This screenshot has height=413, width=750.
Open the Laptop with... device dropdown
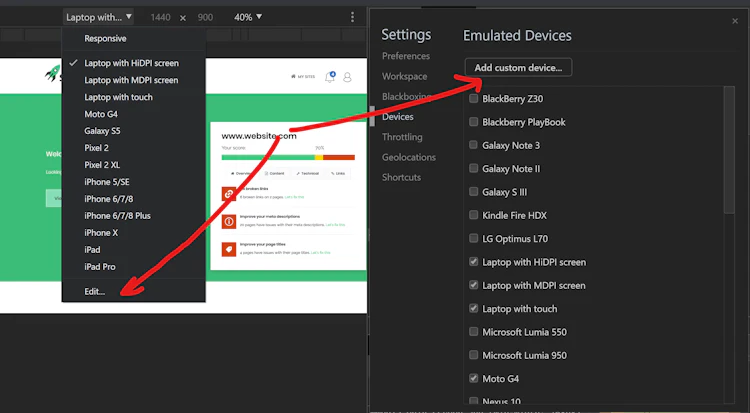99,17
